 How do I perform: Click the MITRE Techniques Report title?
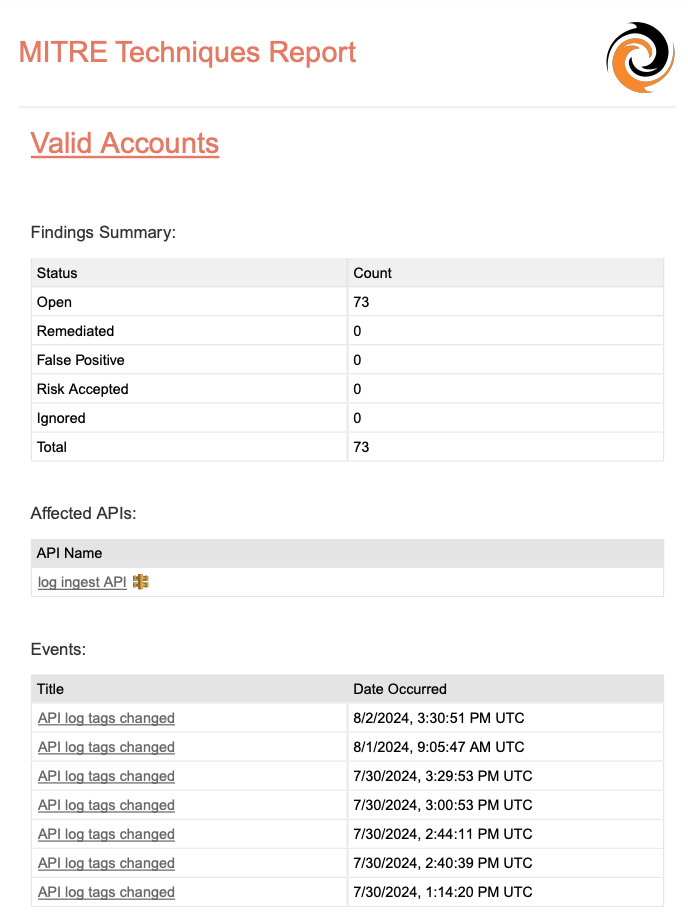[188, 52]
